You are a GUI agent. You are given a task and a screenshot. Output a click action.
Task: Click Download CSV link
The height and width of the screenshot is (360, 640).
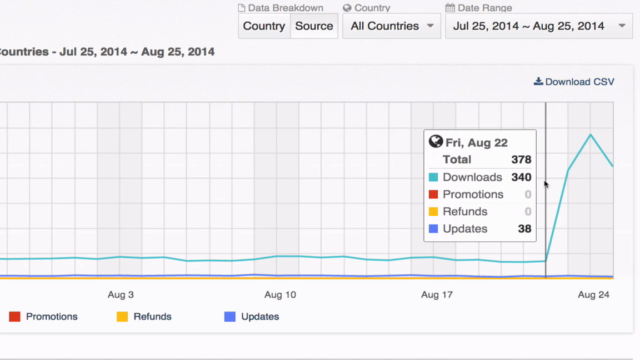click(x=574, y=82)
